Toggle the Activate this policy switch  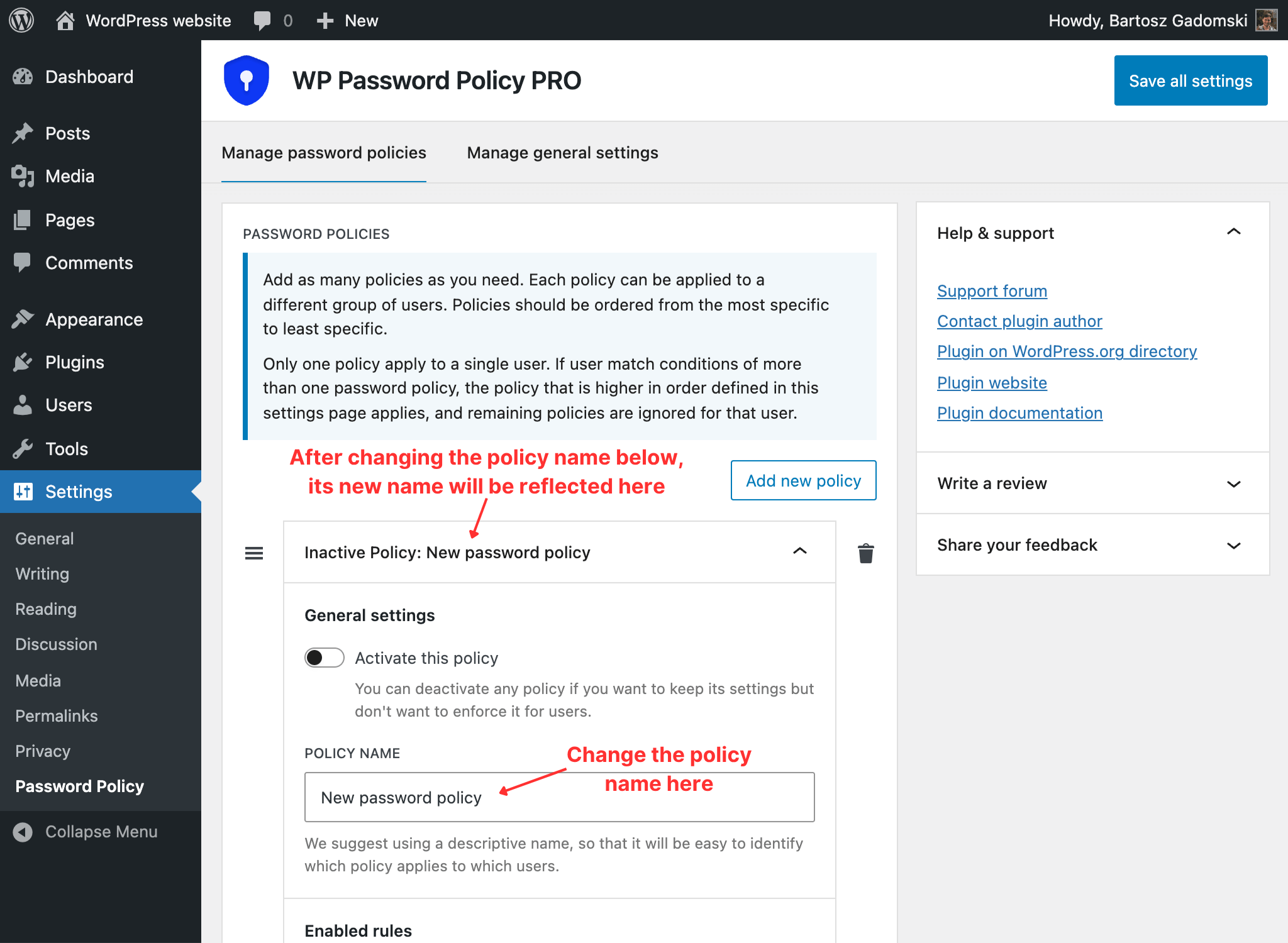point(325,658)
